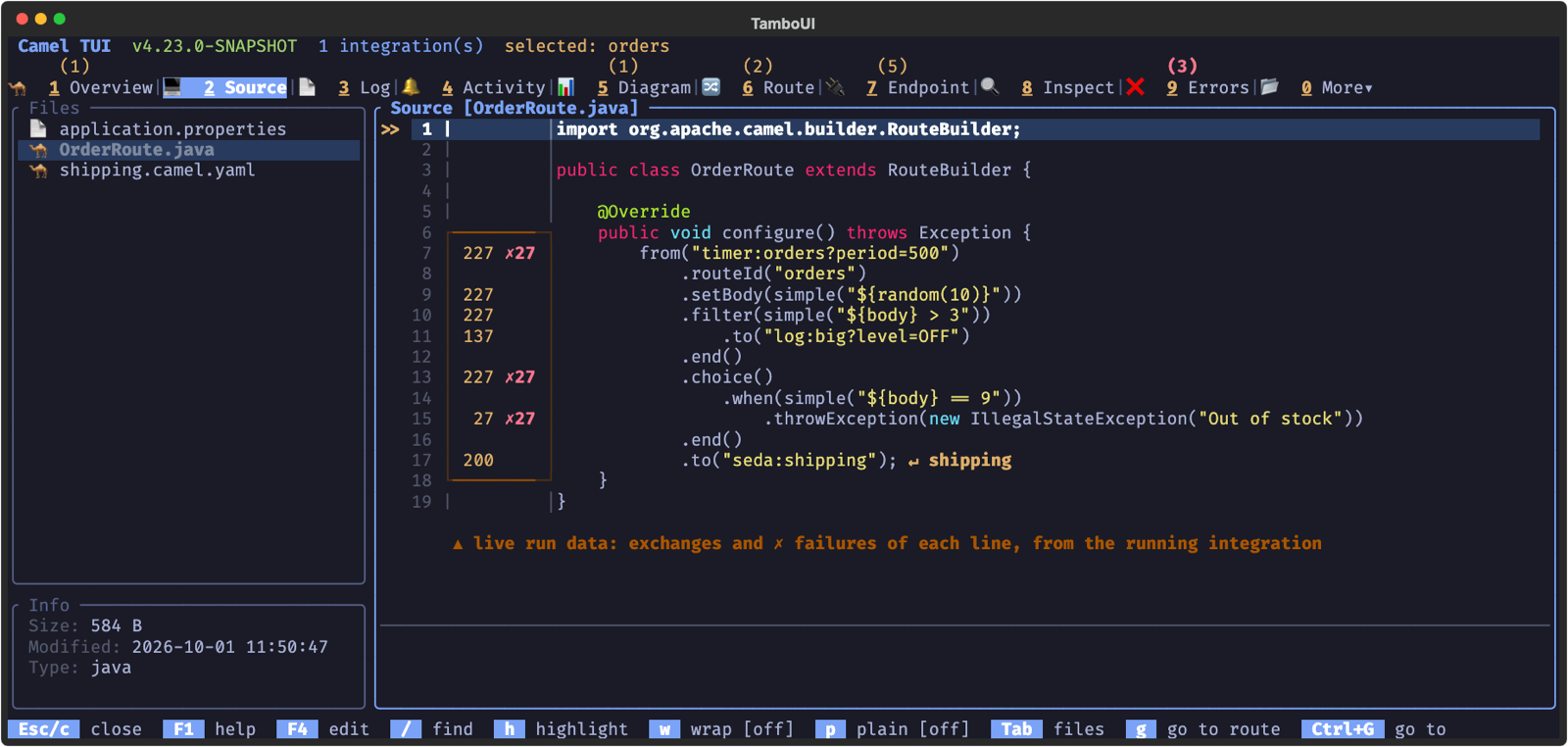Click the red X icon before Errors
Viewport: 1568px width, 747px height.
tap(1136, 87)
